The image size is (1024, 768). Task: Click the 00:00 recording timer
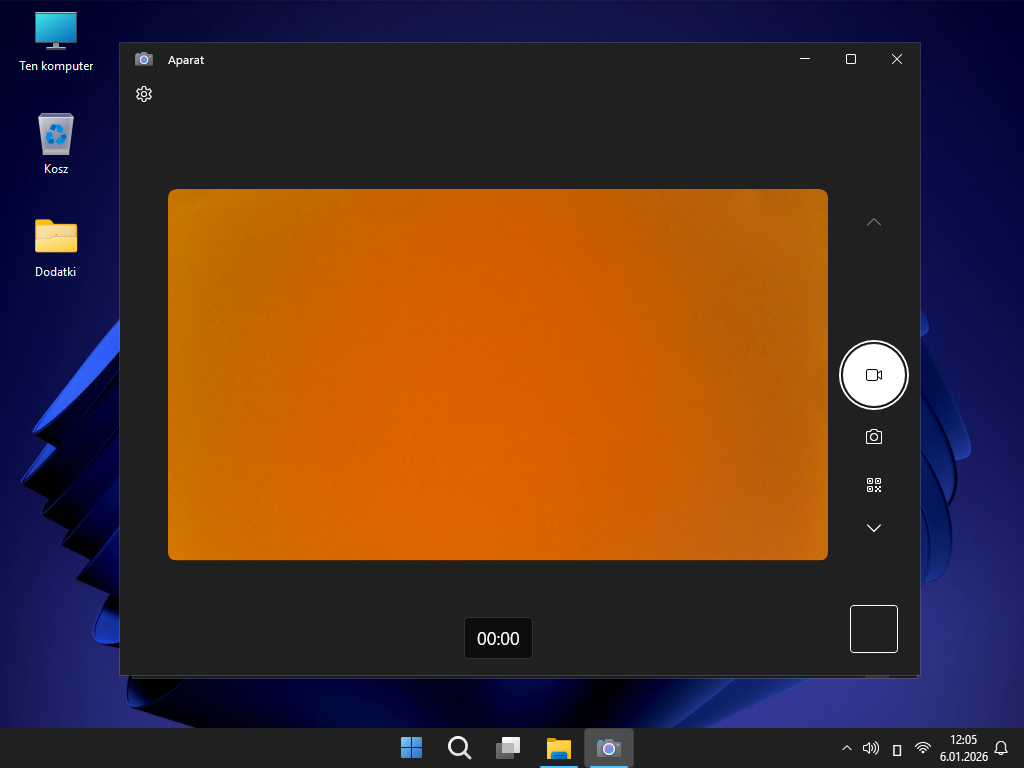[x=498, y=638]
